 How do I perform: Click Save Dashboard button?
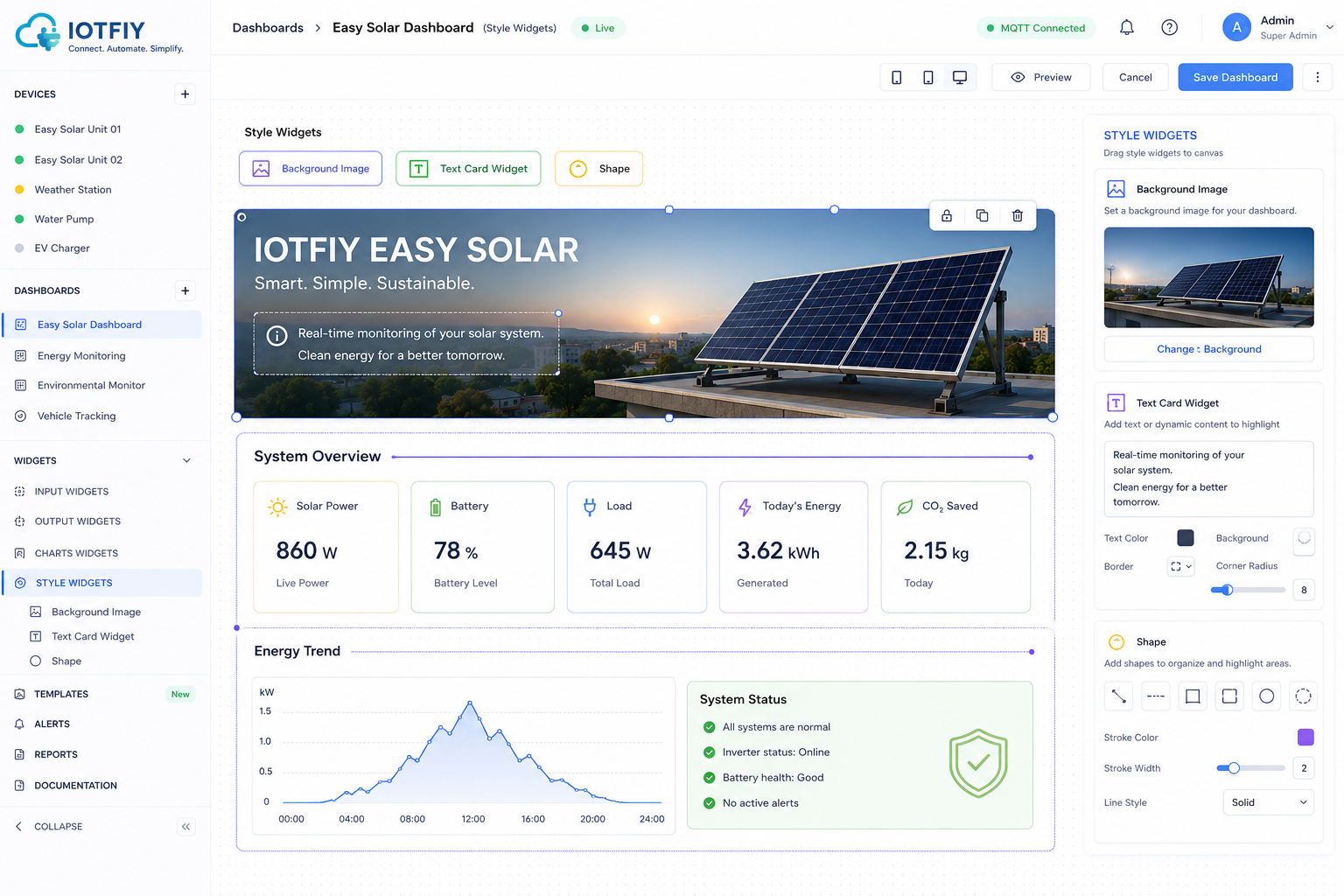pos(1235,78)
